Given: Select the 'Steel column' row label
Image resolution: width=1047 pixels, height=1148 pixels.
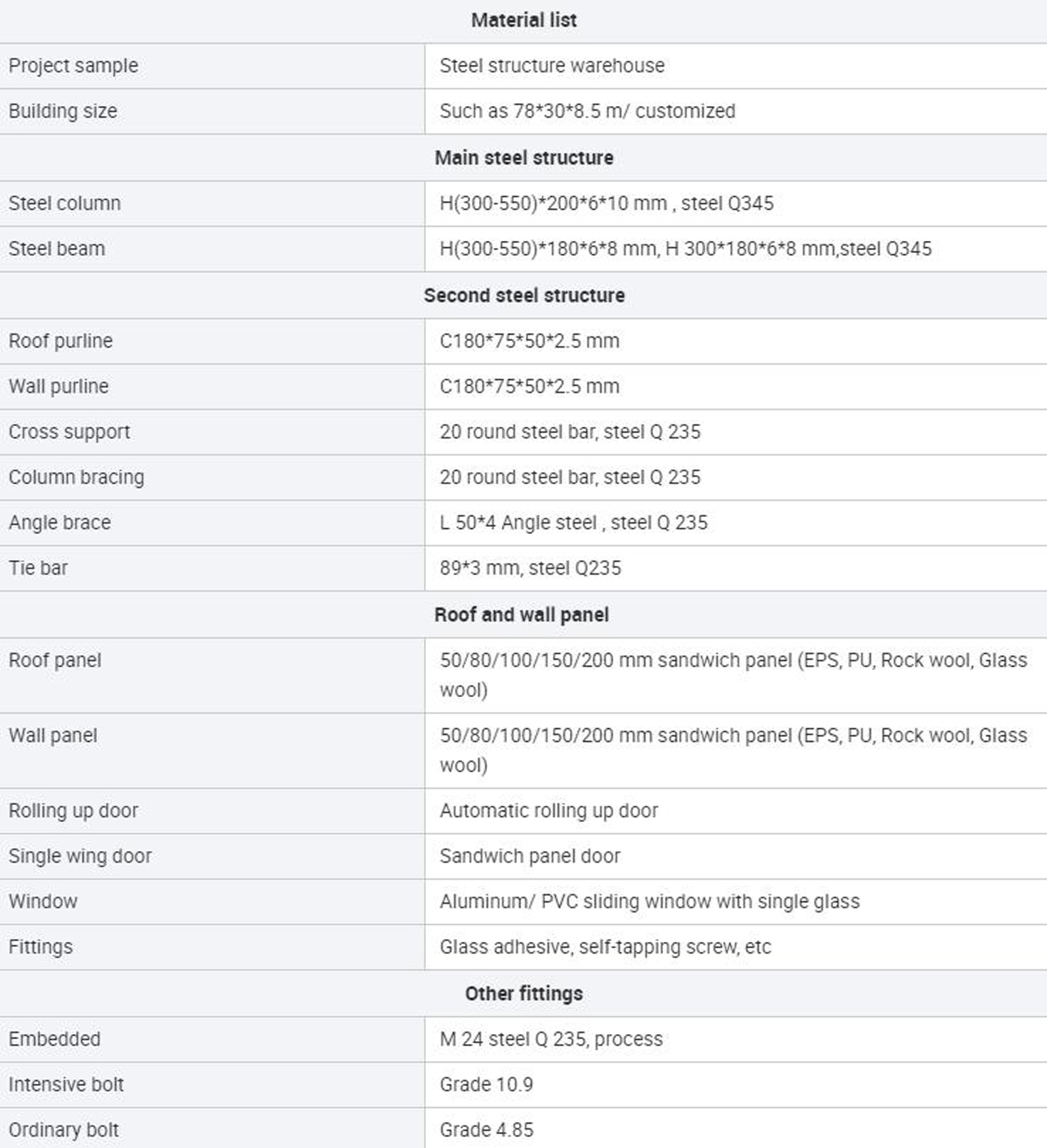Looking at the screenshot, I should pos(65,204).
